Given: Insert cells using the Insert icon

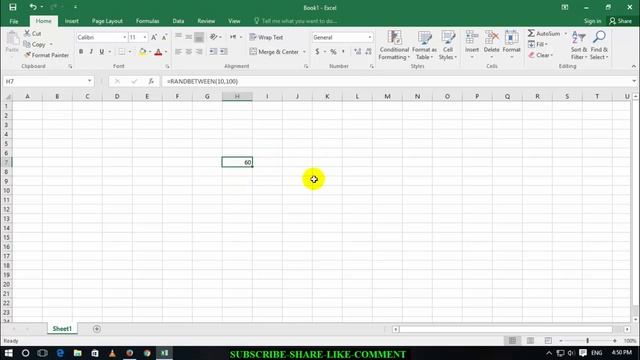Looking at the screenshot, I should click(x=472, y=38).
